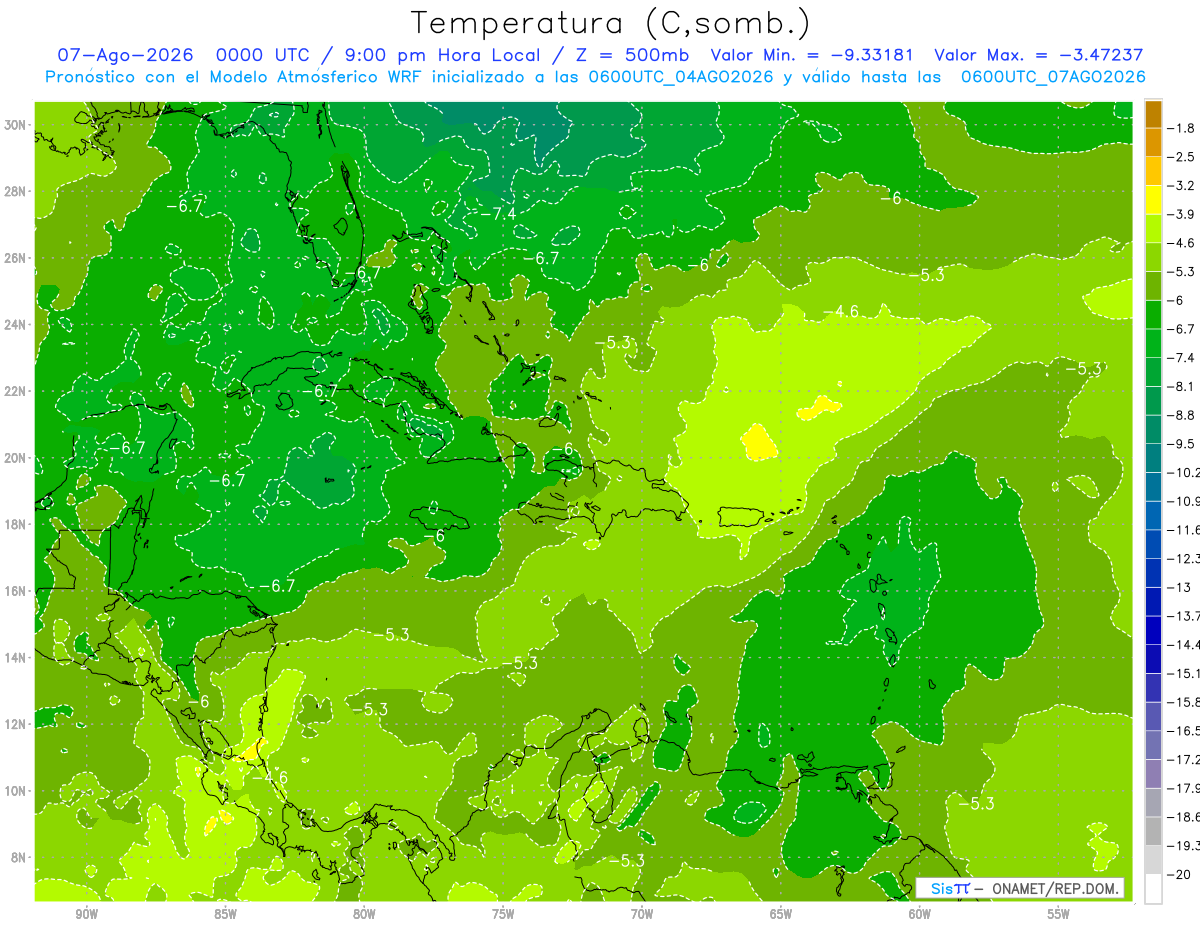Image resolution: width=1200 pixels, height=927 pixels.
Task: Click the 'Valor Max. = -3.47237' readout
Action: coord(1039,55)
